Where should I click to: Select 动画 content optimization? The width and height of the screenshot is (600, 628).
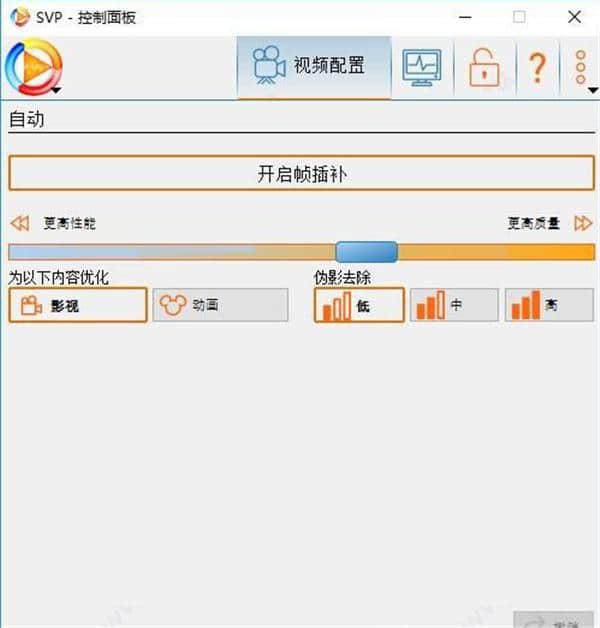pos(220,305)
